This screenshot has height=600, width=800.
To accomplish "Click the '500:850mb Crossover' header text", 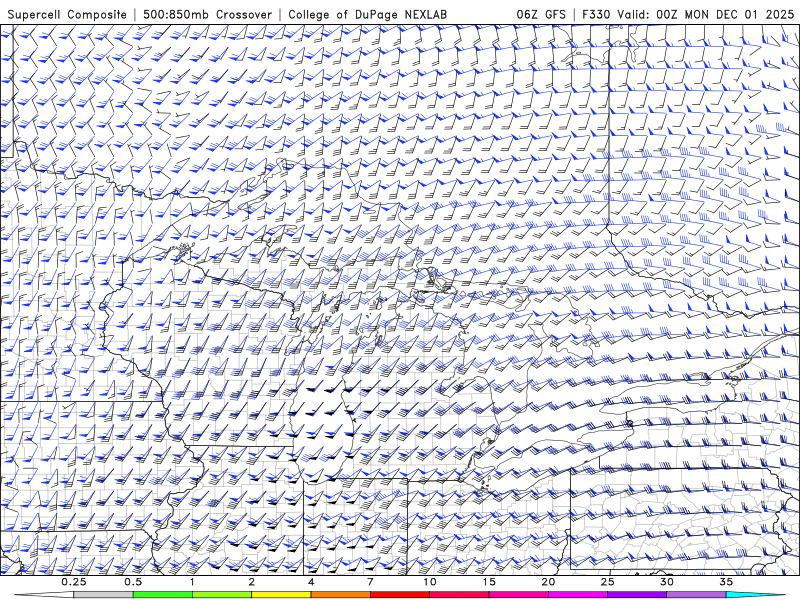I will 208,14.
